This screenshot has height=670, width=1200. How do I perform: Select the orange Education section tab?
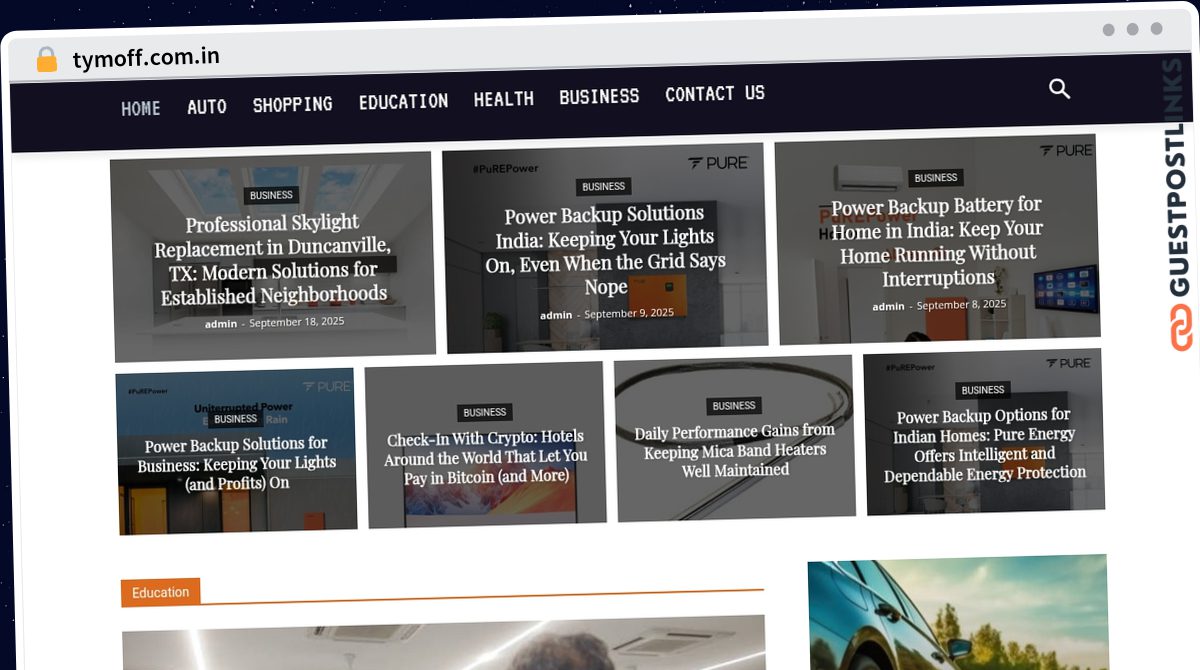pos(160,592)
